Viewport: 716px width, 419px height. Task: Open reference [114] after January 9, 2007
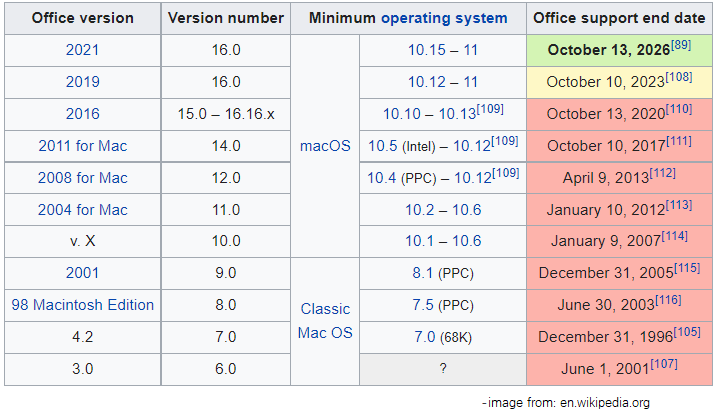[x=674, y=236]
